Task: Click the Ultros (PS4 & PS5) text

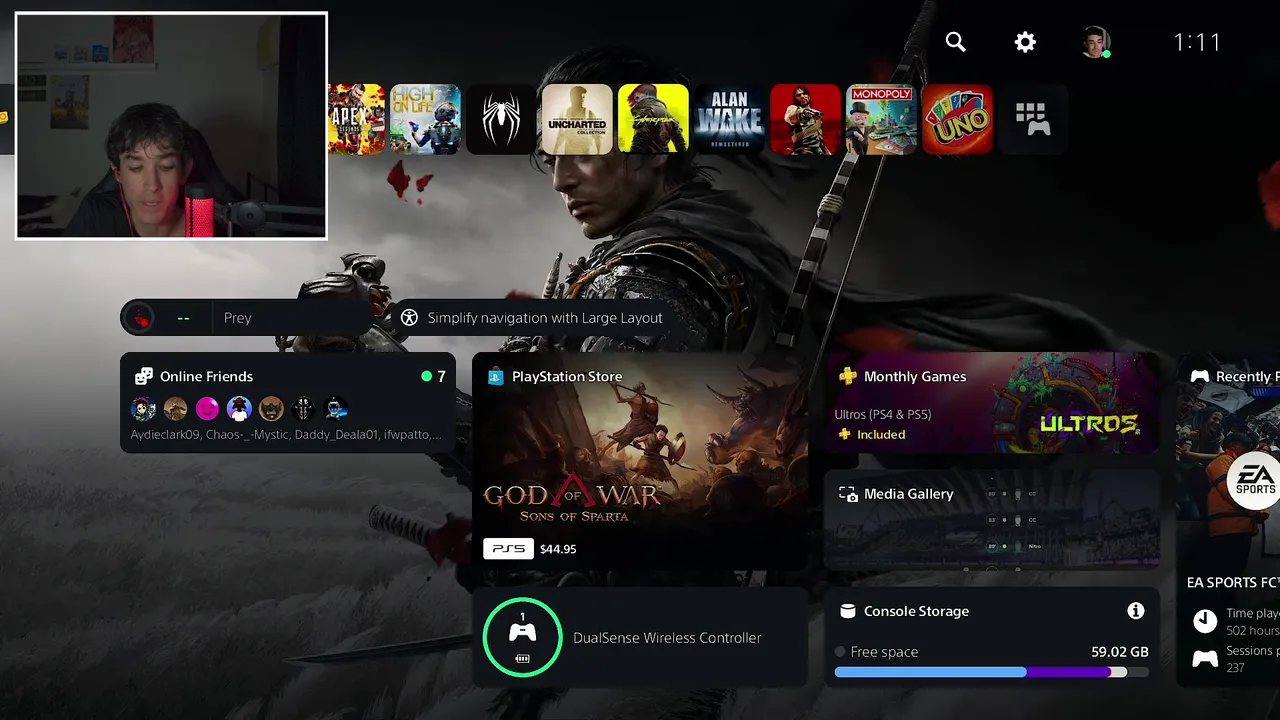Action: click(883, 414)
